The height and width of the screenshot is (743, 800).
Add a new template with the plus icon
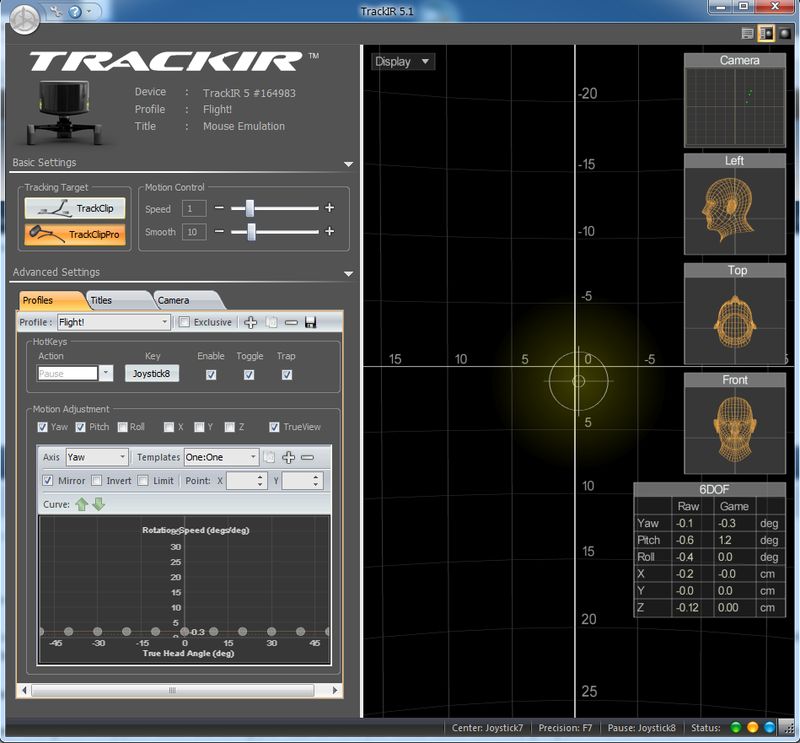tap(288, 457)
